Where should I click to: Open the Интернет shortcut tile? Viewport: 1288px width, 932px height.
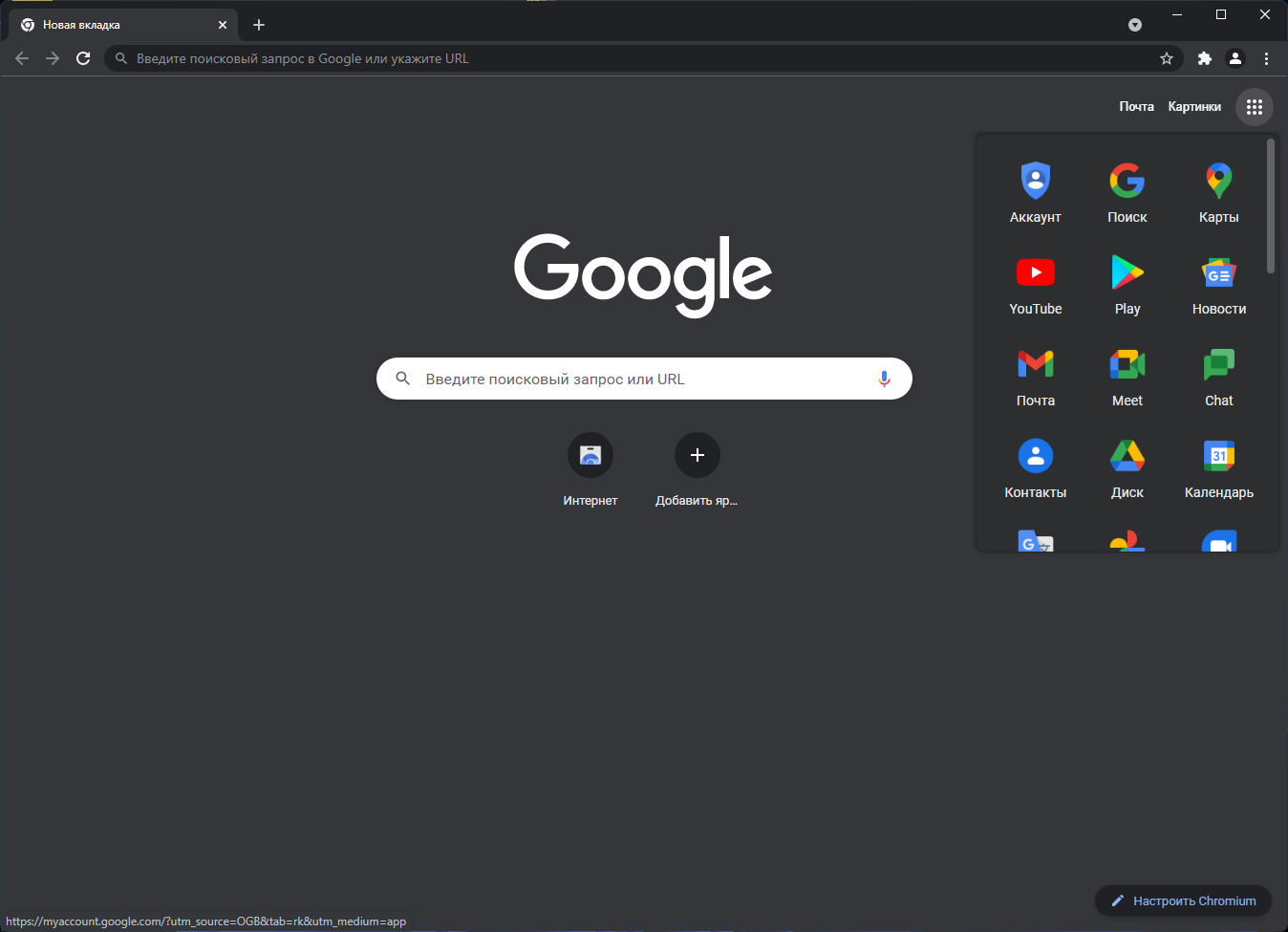pos(590,468)
